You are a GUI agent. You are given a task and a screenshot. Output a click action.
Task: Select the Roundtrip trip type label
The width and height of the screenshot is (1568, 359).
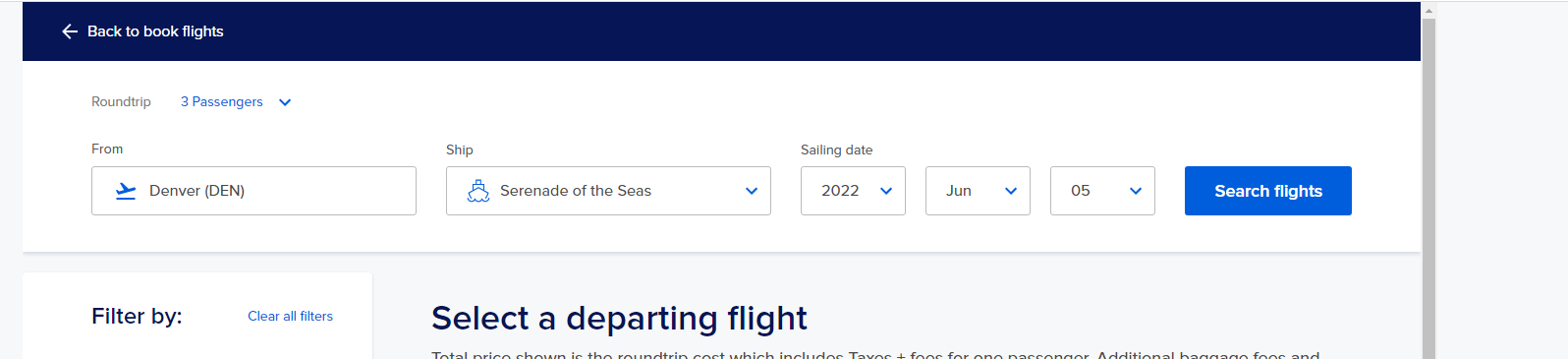pos(121,101)
